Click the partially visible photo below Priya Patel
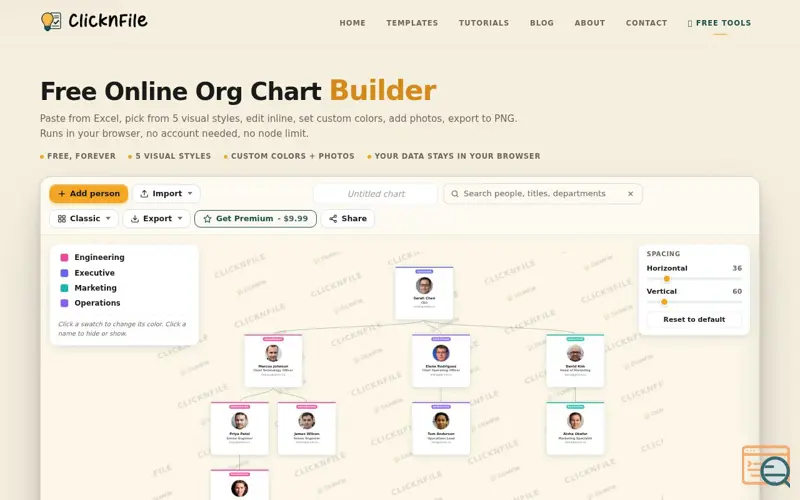800x500 pixels. (x=239, y=488)
